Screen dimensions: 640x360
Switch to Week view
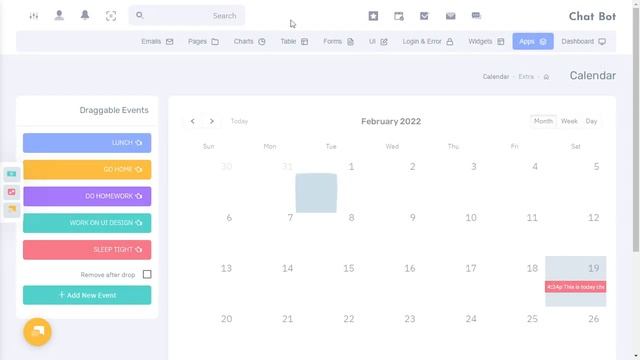[x=569, y=121]
